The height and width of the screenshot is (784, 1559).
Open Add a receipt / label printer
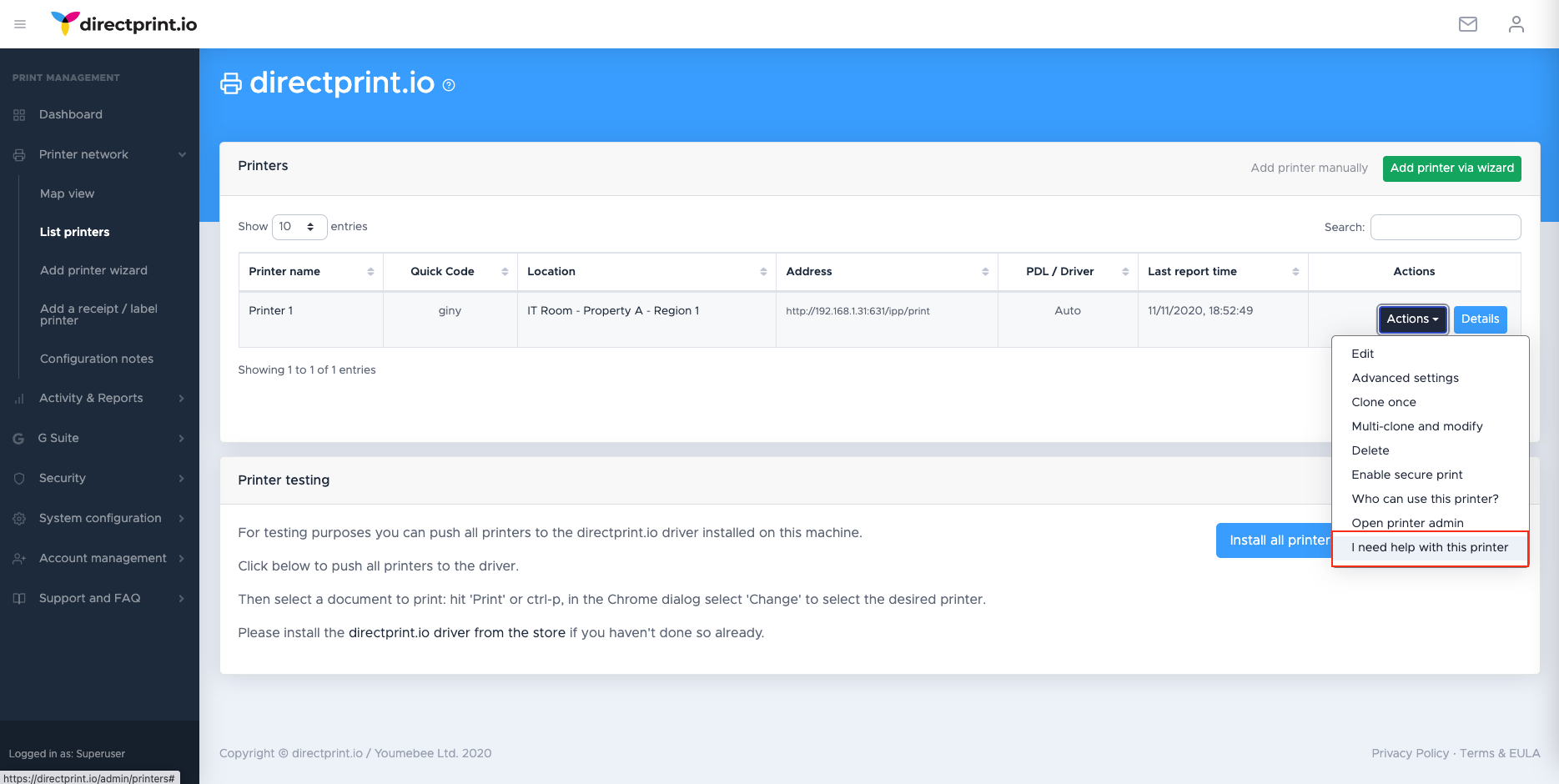[x=98, y=314]
